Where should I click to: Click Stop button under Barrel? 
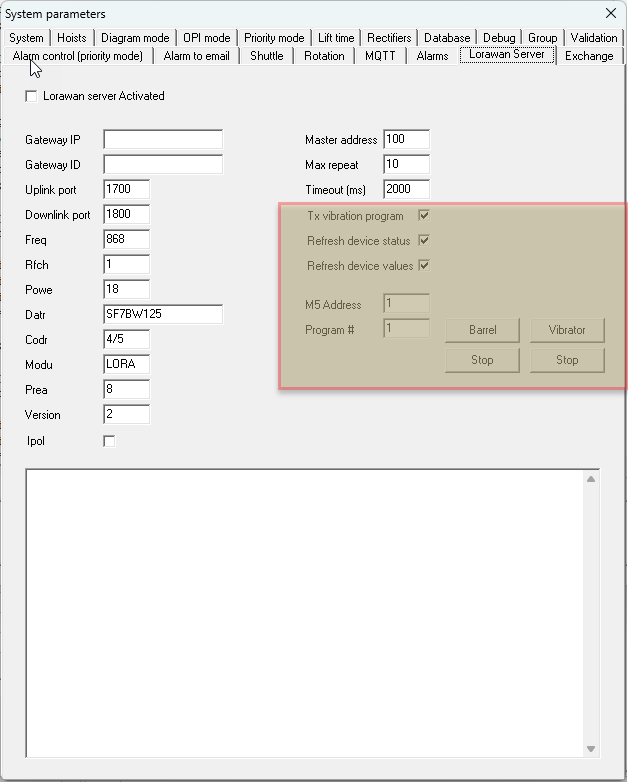click(482, 360)
